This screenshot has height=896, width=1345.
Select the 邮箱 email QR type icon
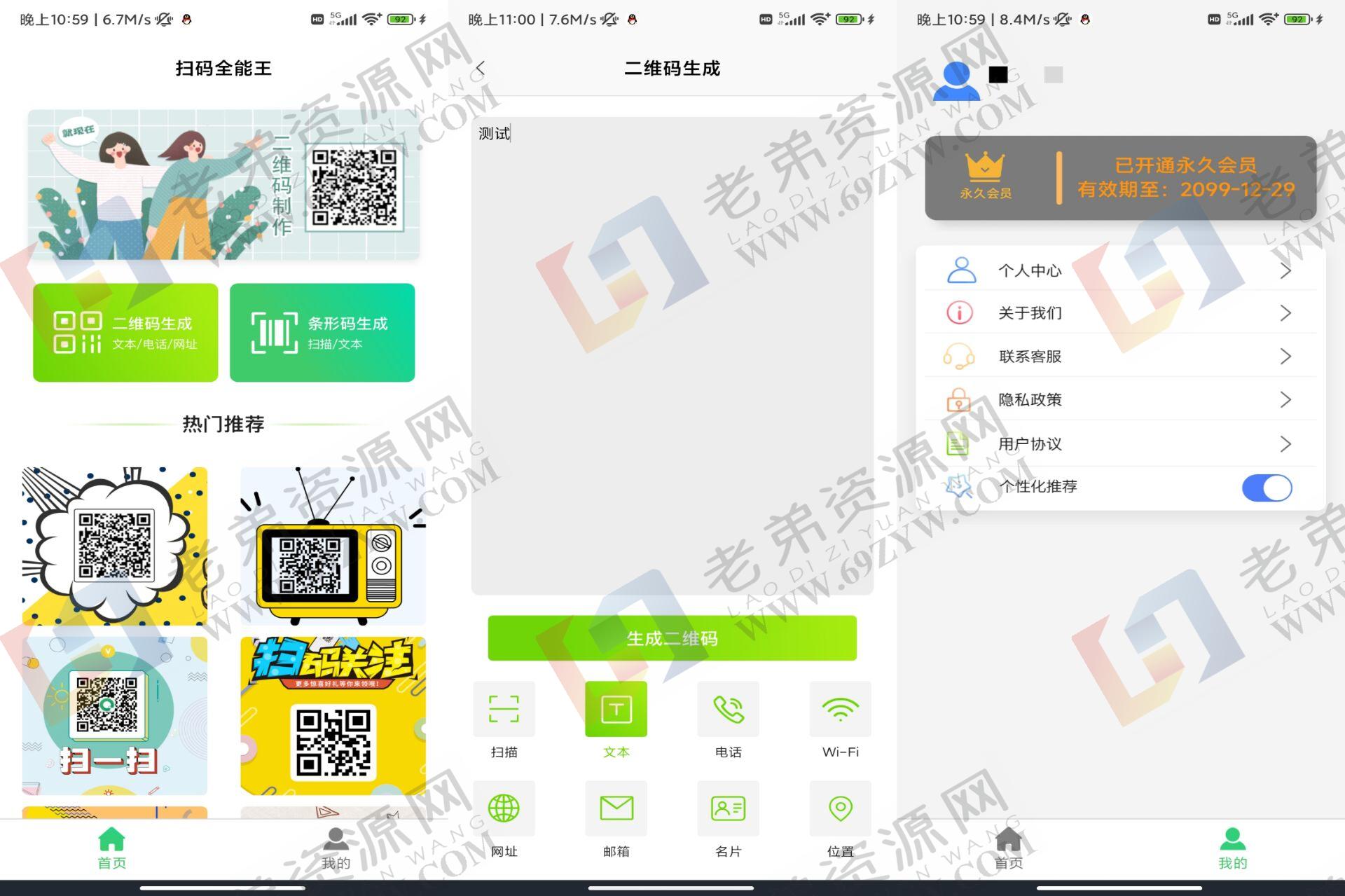tap(615, 809)
